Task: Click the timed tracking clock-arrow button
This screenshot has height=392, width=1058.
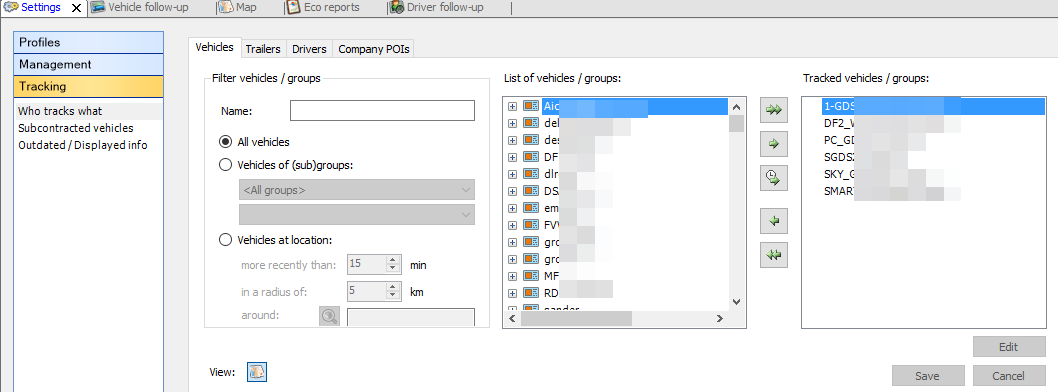Action: [x=774, y=178]
